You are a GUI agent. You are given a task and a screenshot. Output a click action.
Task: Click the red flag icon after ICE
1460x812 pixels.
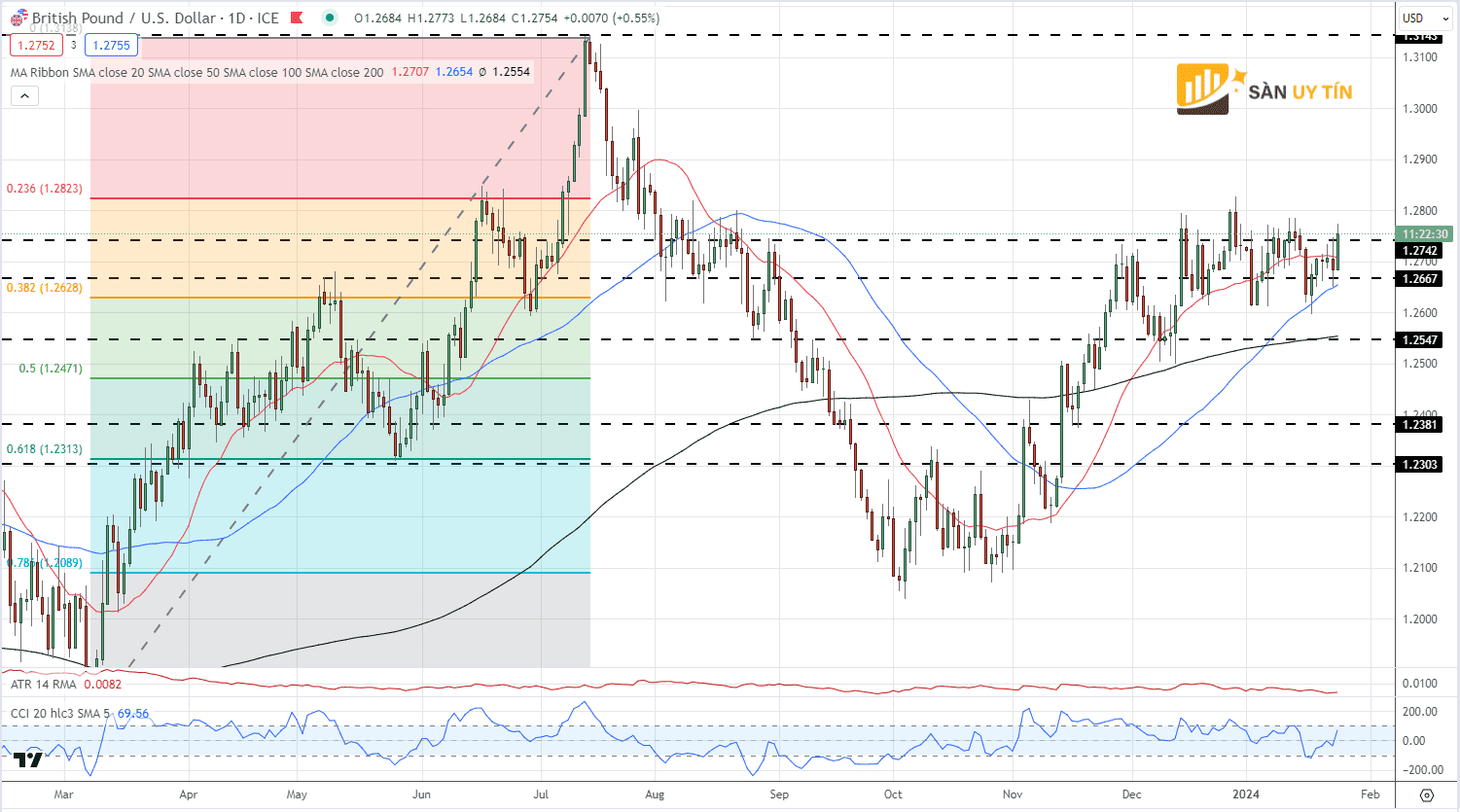pyautogui.click(x=298, y=18)
